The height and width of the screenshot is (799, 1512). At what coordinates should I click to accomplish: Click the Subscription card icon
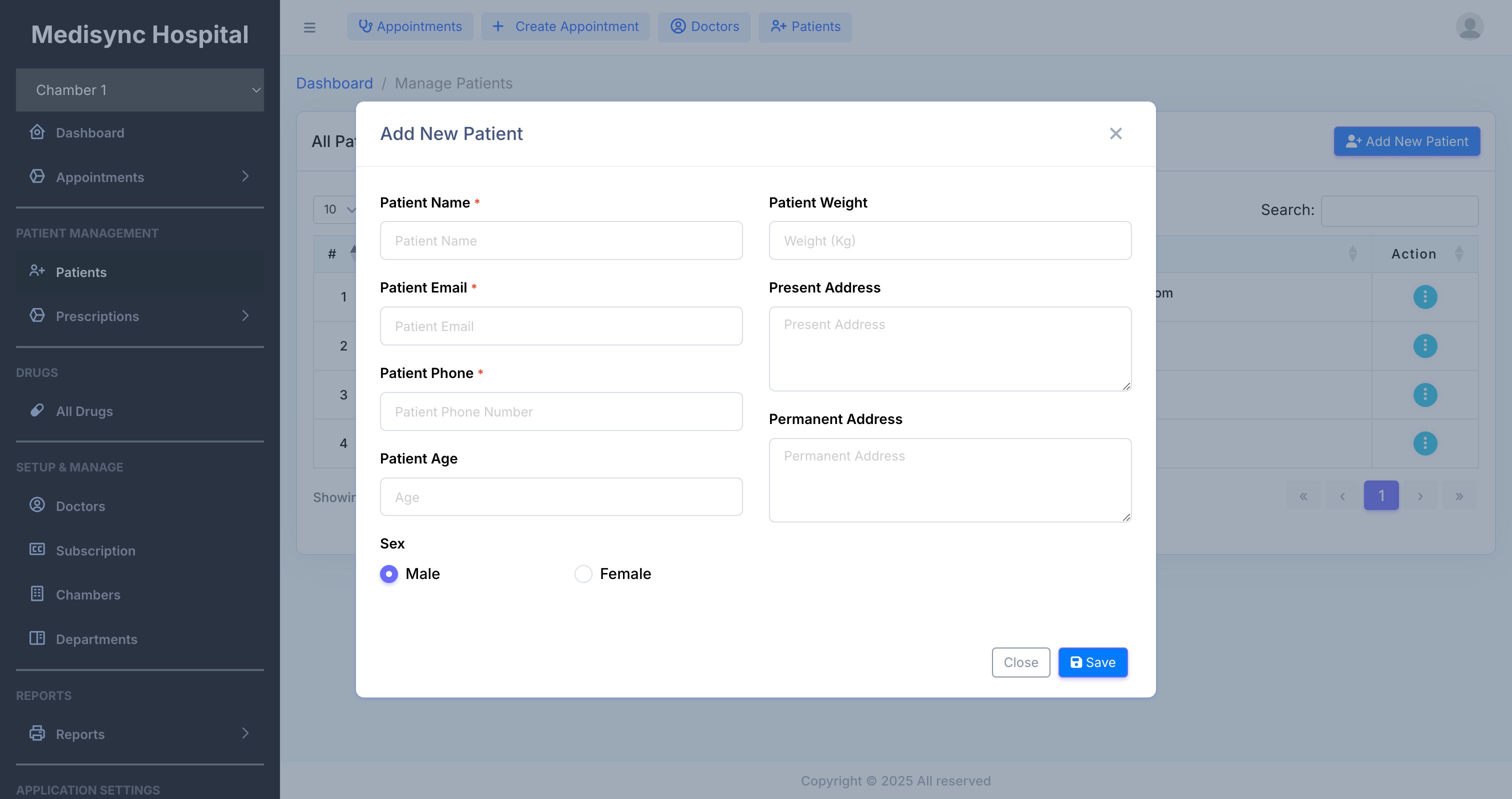pos(37,549)
